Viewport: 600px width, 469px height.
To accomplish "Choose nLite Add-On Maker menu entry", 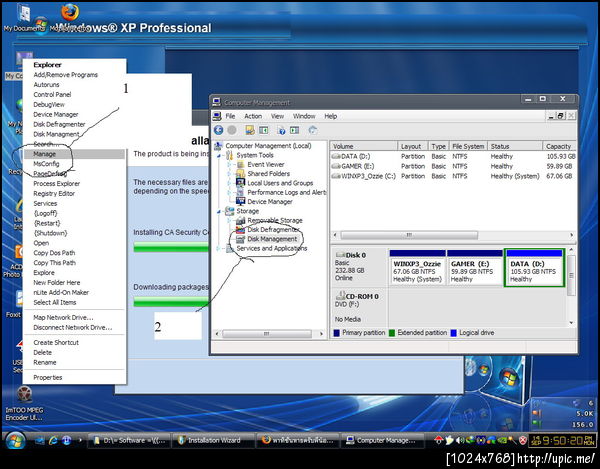I will [74, 292].
